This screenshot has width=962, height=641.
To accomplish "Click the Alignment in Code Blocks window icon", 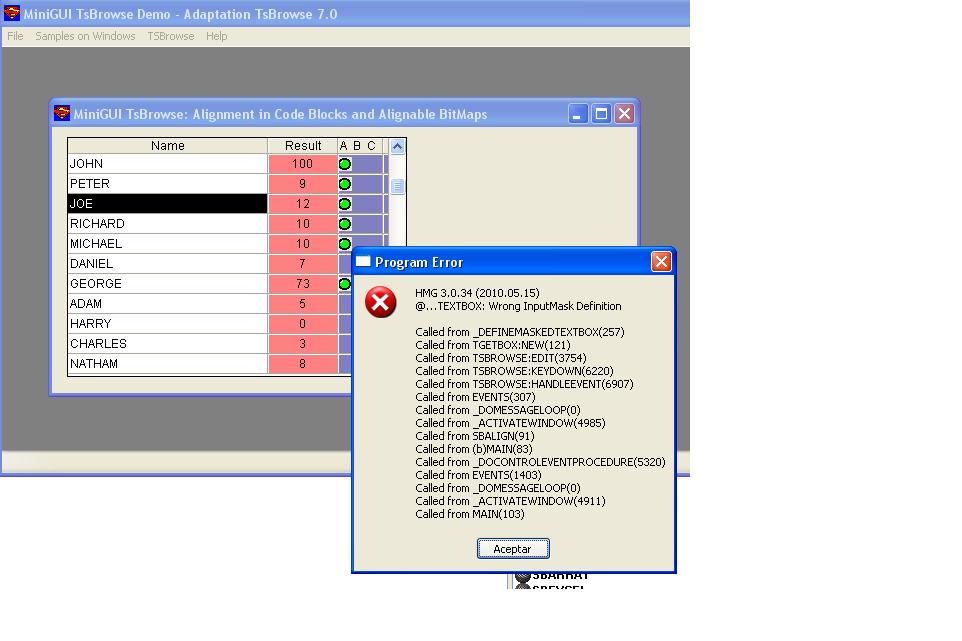I will [62, 113].
